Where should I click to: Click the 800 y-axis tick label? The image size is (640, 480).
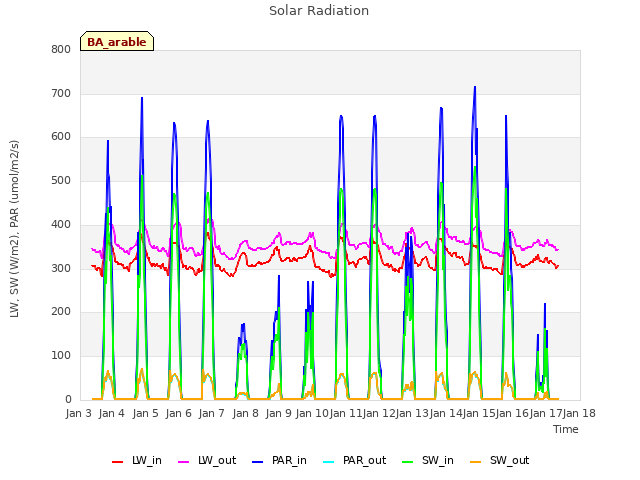[x=61, y=49]
